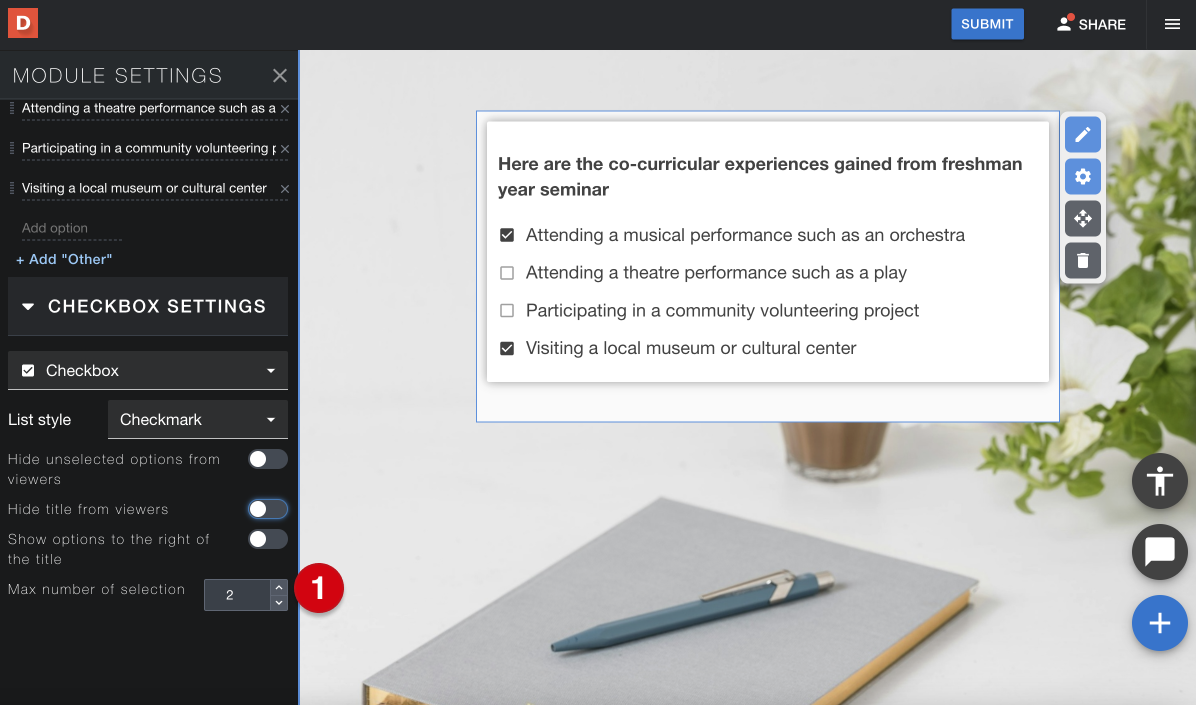Click the module title about co-curricular experiences
The image size is (1196, 705).
[760, 176]
